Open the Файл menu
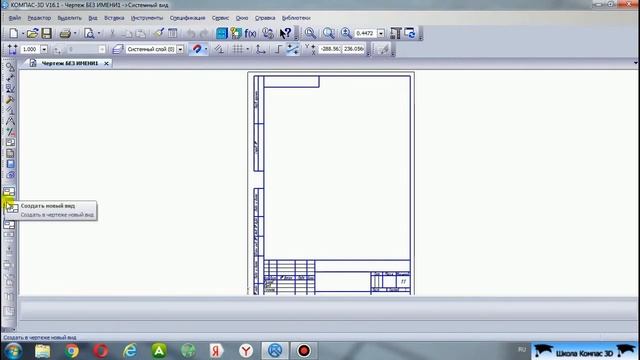This screenshot has width=640, height=360. tap(15, 18)
